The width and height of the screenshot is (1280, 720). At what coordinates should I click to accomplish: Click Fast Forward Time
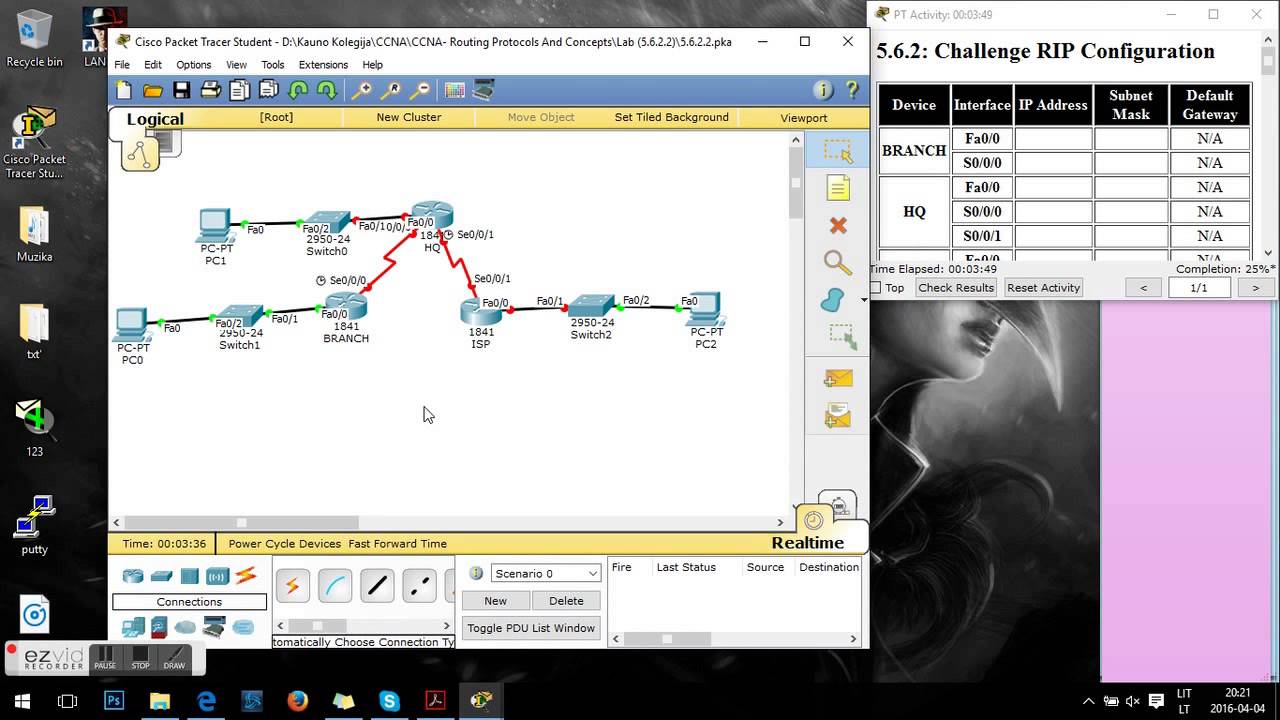[397, 544]
